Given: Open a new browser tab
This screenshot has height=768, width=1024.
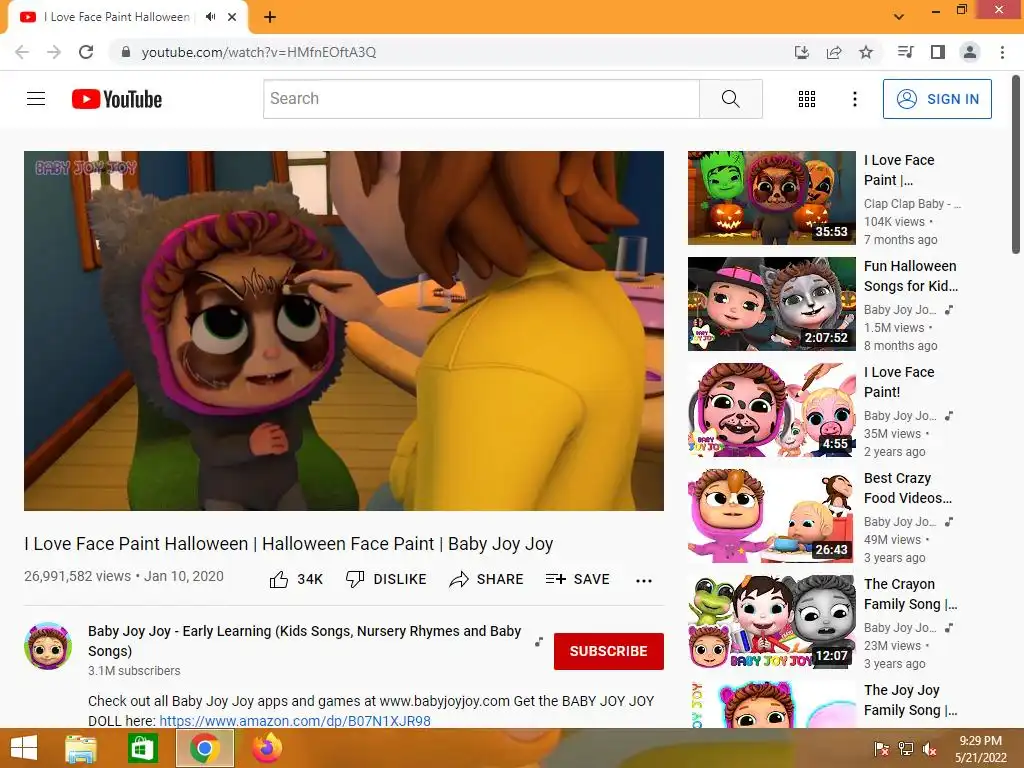Looking at the screenshot, I should click(270, 17).
